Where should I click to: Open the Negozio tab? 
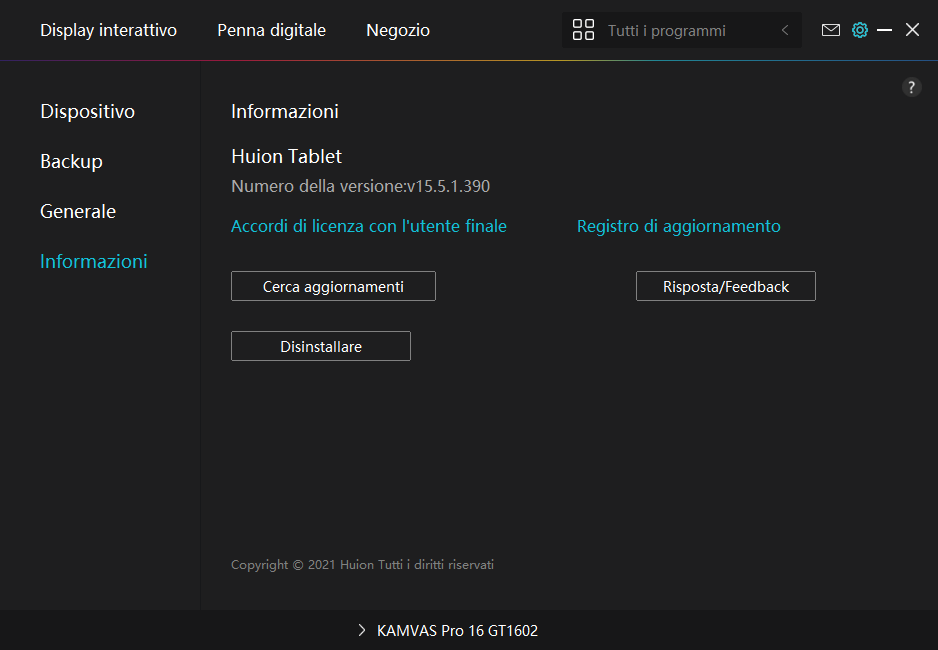(397, 30)
